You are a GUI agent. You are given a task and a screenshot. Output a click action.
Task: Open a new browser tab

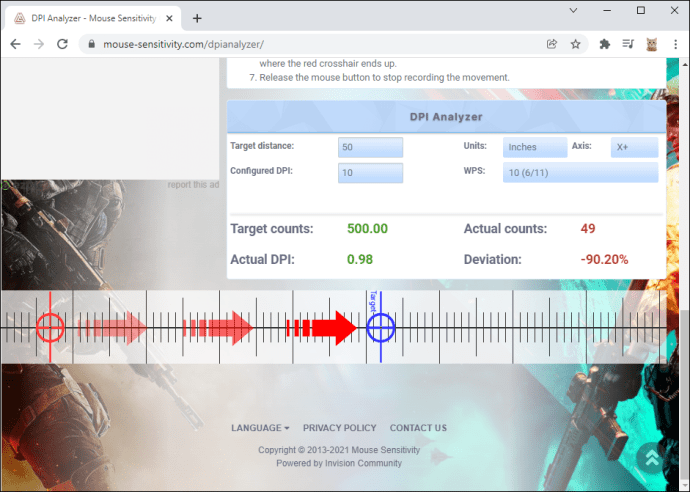[x=197, y=18]
